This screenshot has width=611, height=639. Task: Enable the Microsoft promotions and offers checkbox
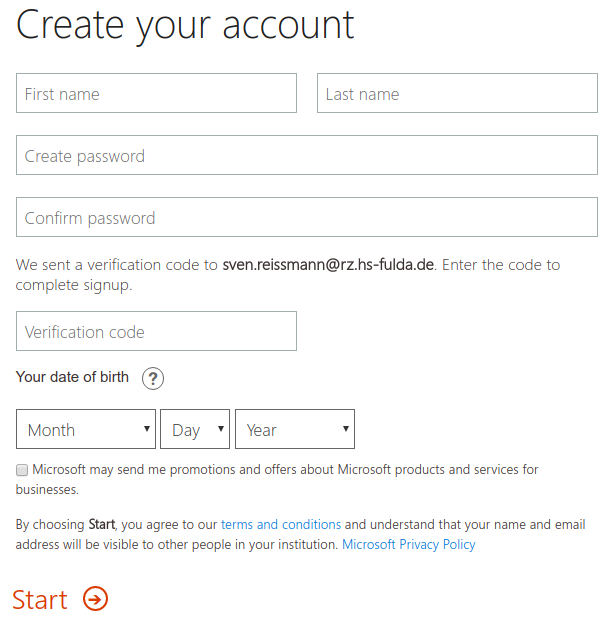[x=22, y=469]
